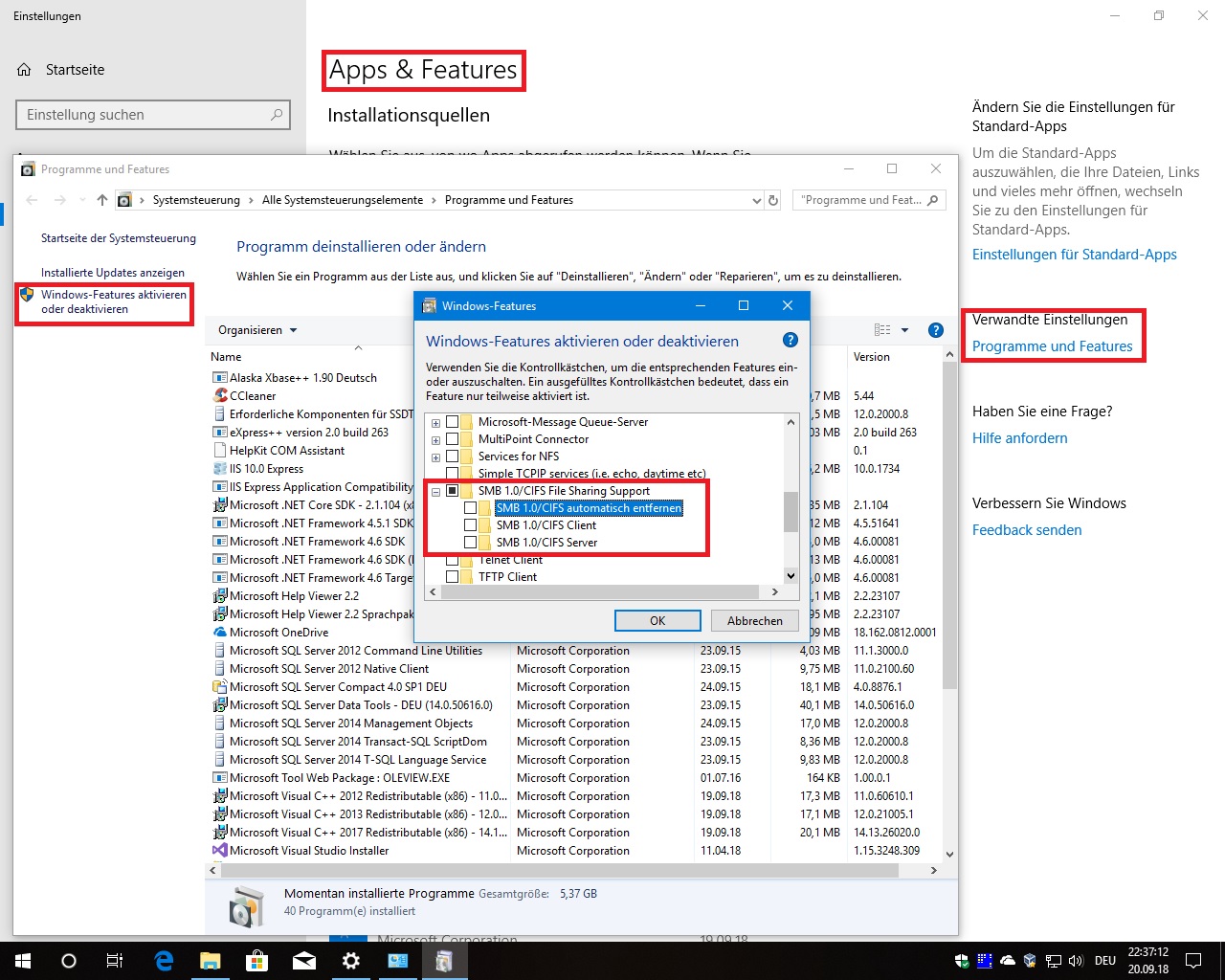Open Task View on taskbar
This screenshot has width=1225, height=980.
115,961
